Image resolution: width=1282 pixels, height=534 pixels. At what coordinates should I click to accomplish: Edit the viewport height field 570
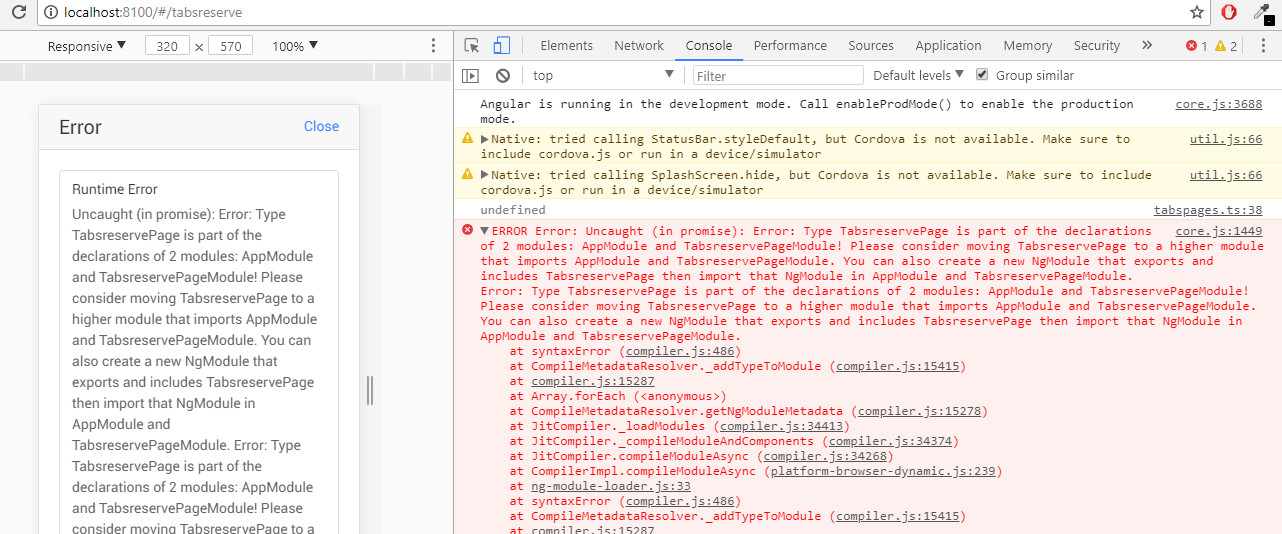point(230,46)
